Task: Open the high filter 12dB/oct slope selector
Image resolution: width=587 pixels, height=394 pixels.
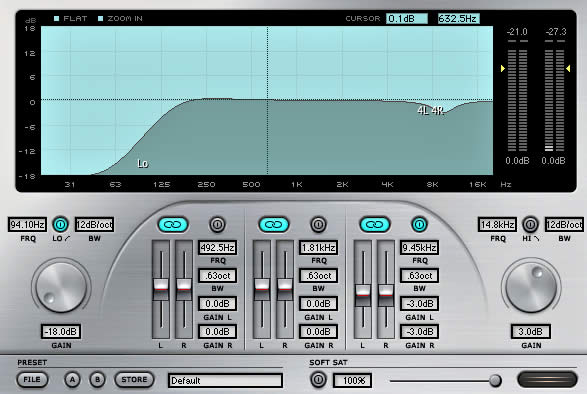Action: [564, 225]
